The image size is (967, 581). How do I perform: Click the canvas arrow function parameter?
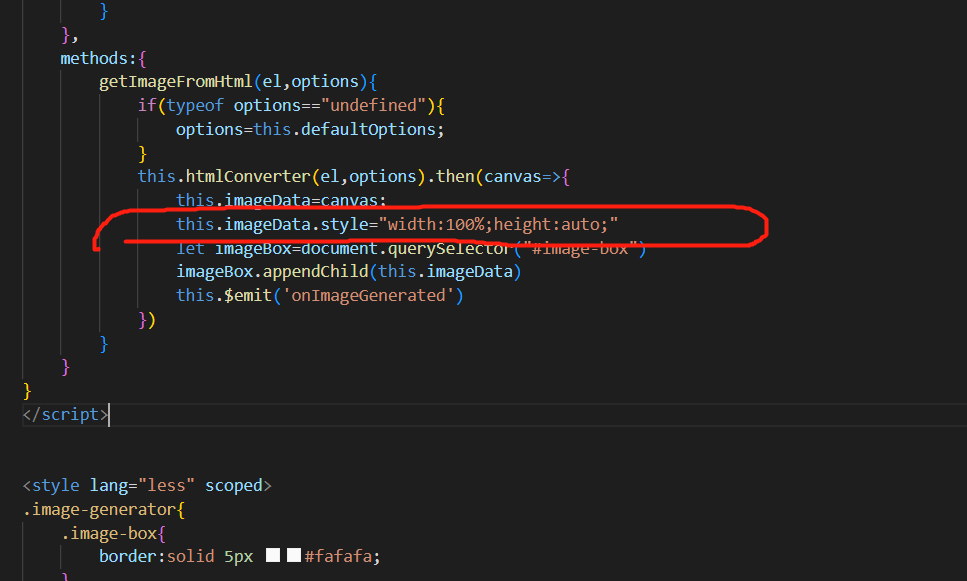513,176
